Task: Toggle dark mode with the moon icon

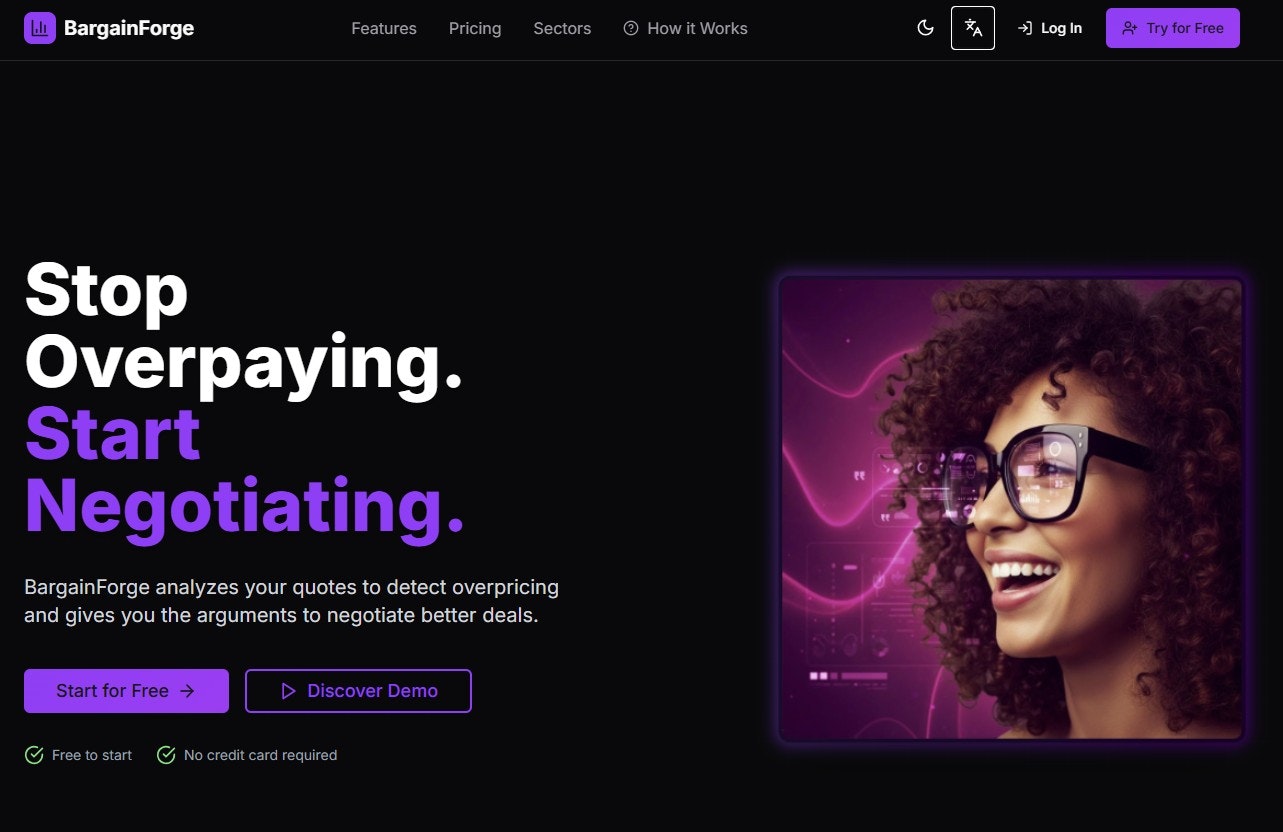Action: [925, 28]
